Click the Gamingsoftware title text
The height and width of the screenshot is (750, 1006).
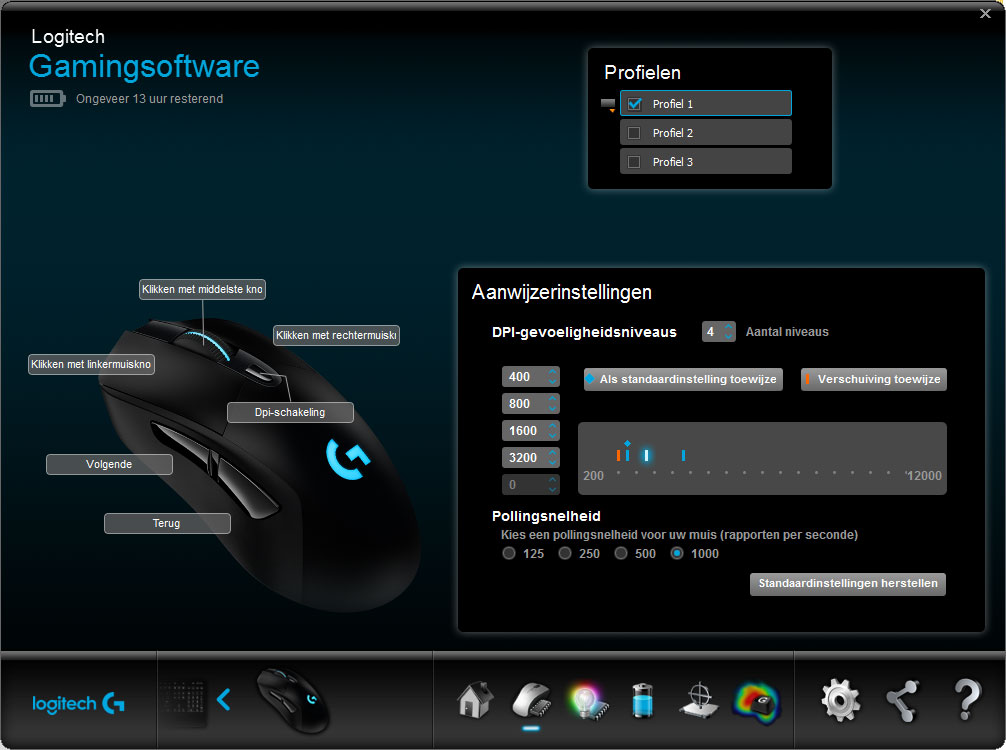pyautogui.click(x=144, y=67)
